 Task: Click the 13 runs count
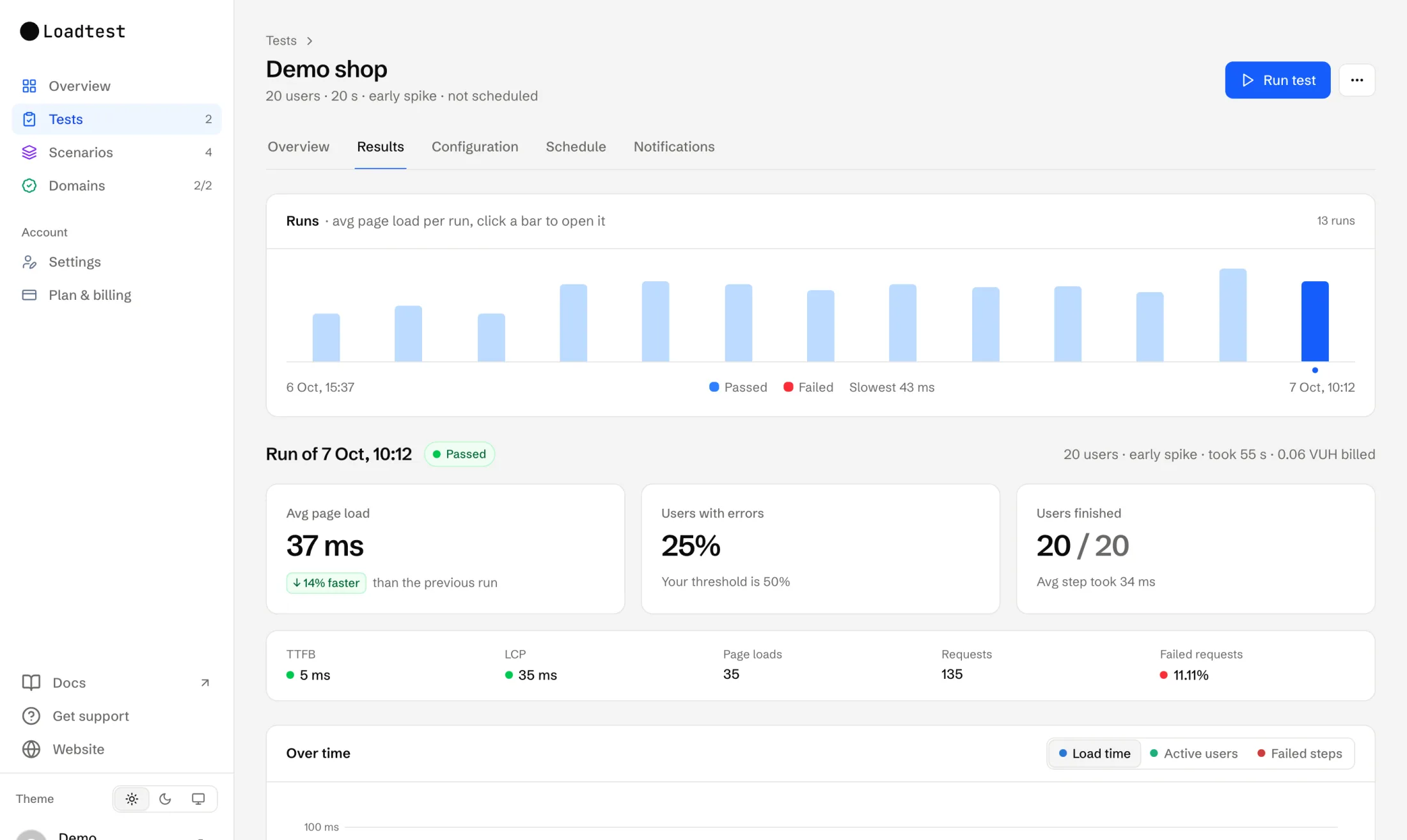point(1335,221)
